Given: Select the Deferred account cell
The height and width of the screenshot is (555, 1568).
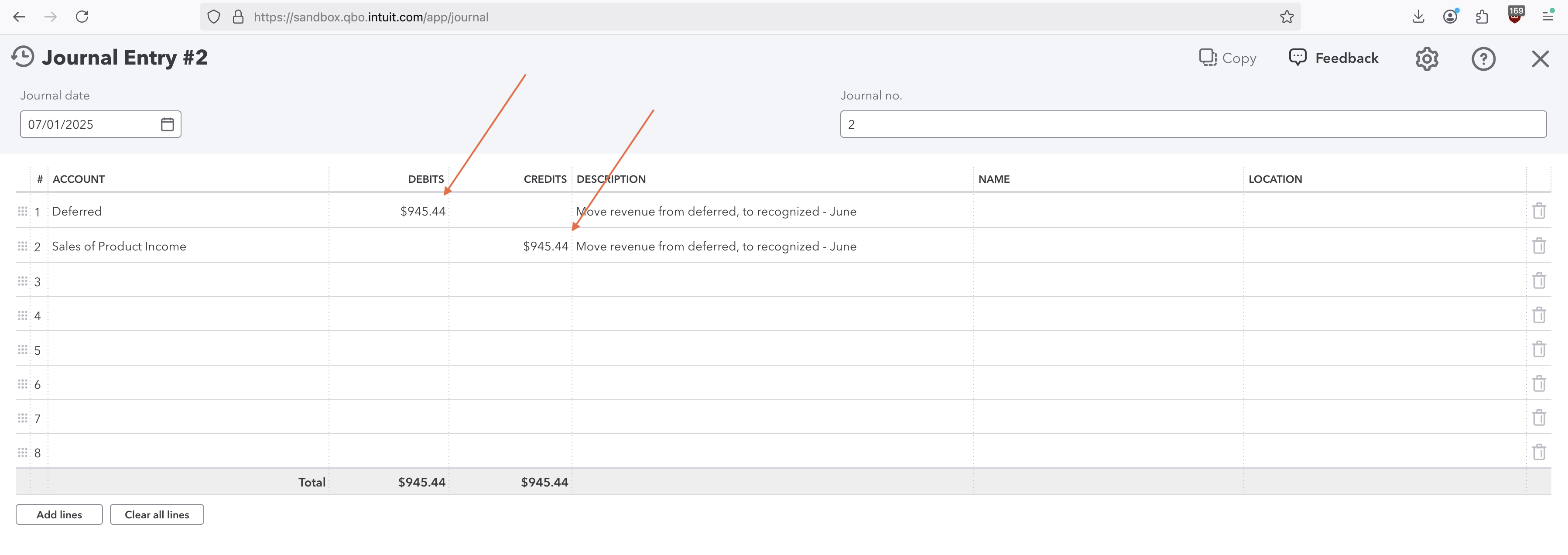Looking at the screenshot, I should pyautogui.click(x=188, y=211).
